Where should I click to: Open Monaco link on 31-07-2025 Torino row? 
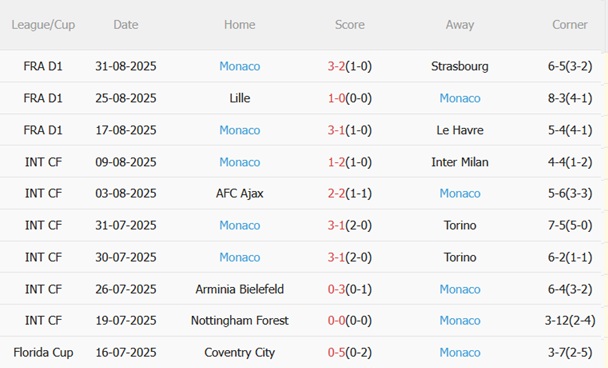coord(240,225)
